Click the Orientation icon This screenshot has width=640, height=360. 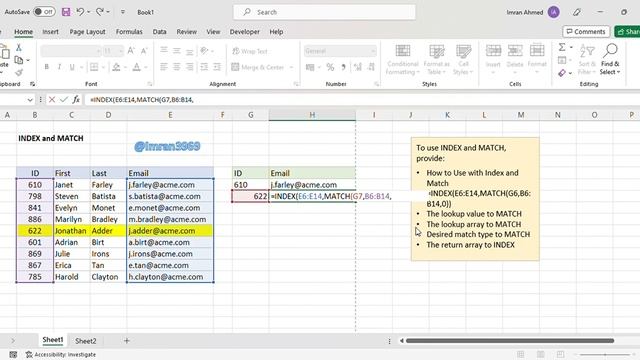[204, 51]
